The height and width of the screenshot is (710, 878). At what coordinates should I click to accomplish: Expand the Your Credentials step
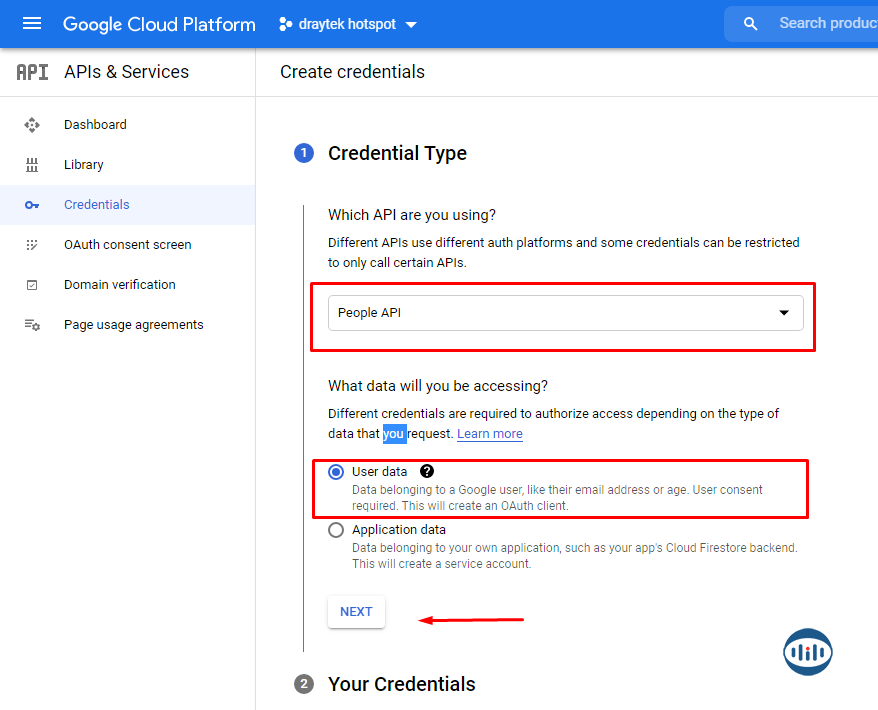tap(401, 684)
